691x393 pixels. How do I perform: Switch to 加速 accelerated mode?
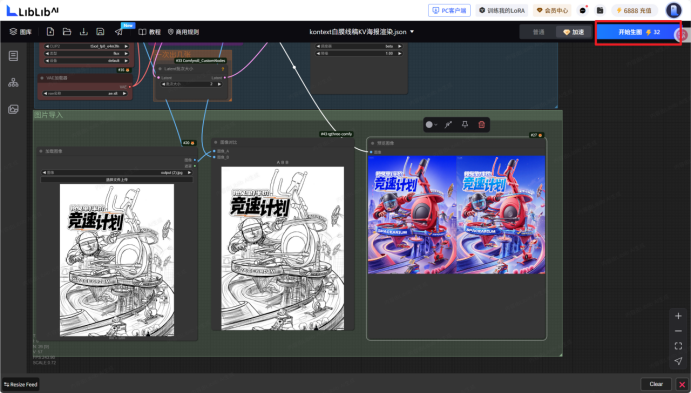click(573, 32)
